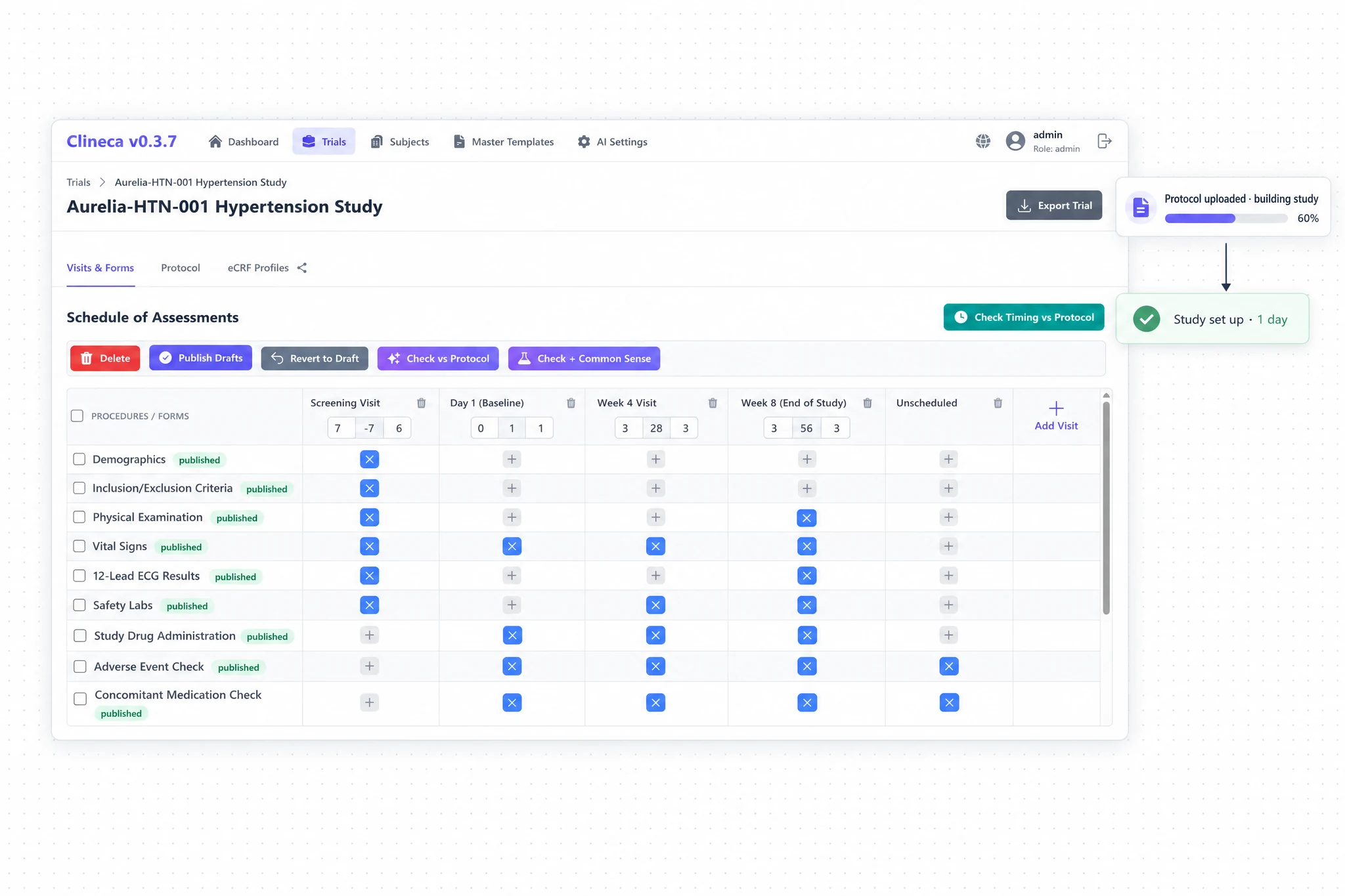The height and width of the screenshot is (896, 1345).
Task: Edit Week 8 day field showing 56
Action: coord(806,428)
